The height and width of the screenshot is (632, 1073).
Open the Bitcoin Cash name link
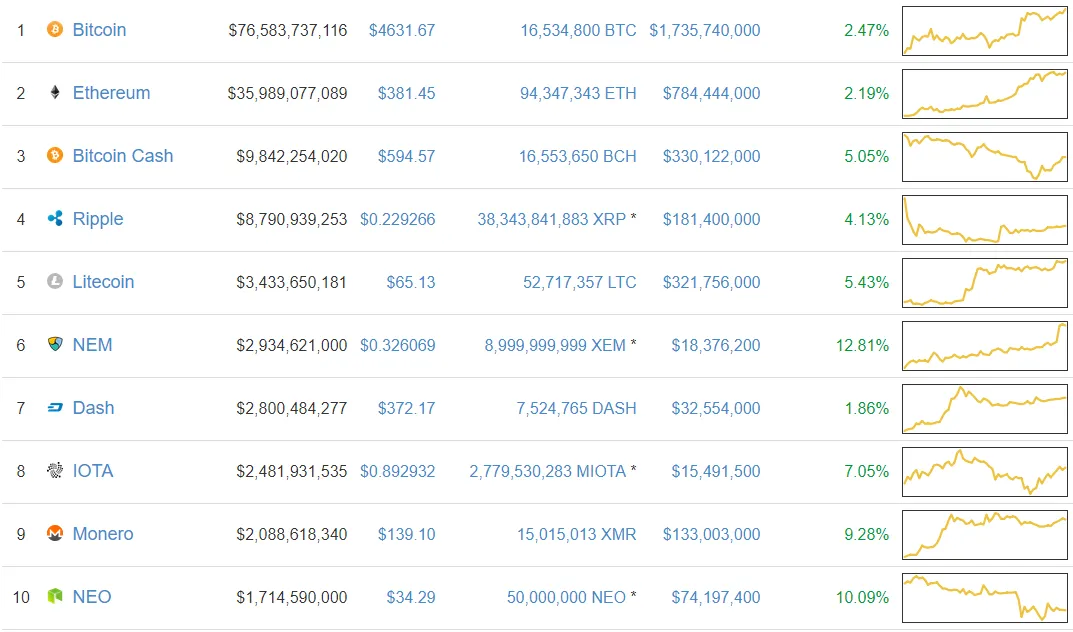click(x=123, y=156)
